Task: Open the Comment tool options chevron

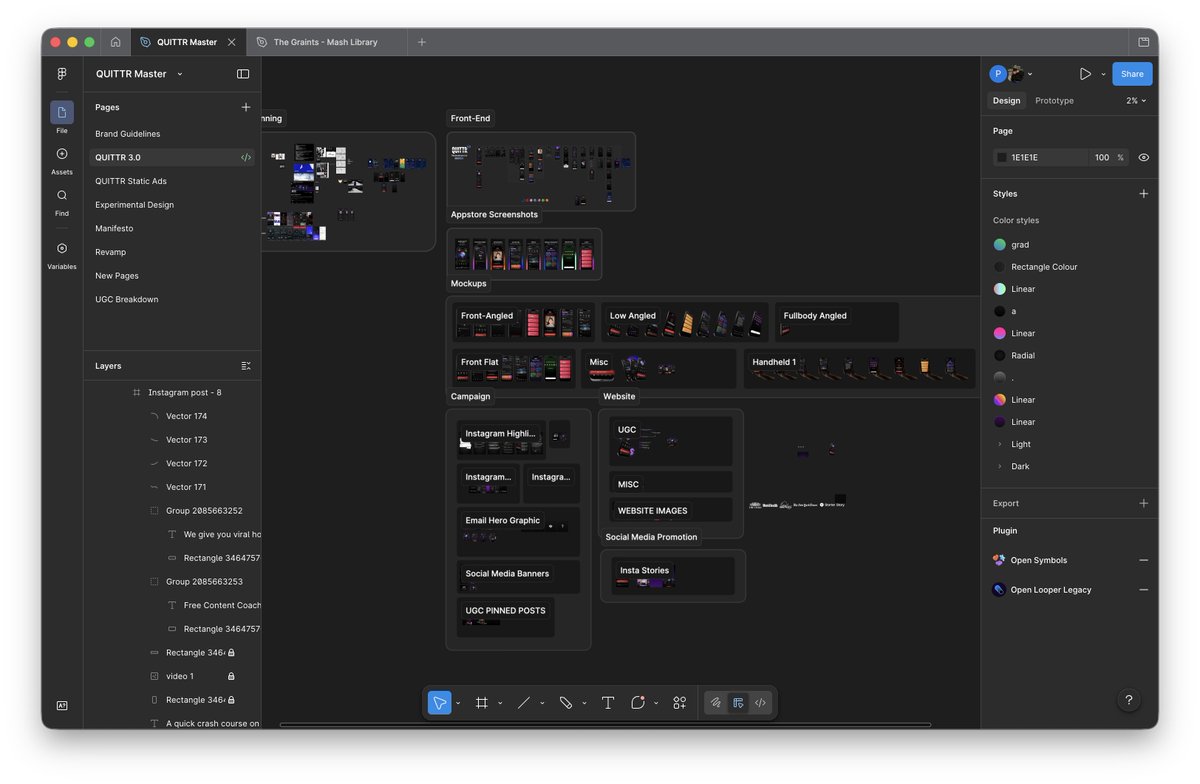Action: click(x=656, y=703)
